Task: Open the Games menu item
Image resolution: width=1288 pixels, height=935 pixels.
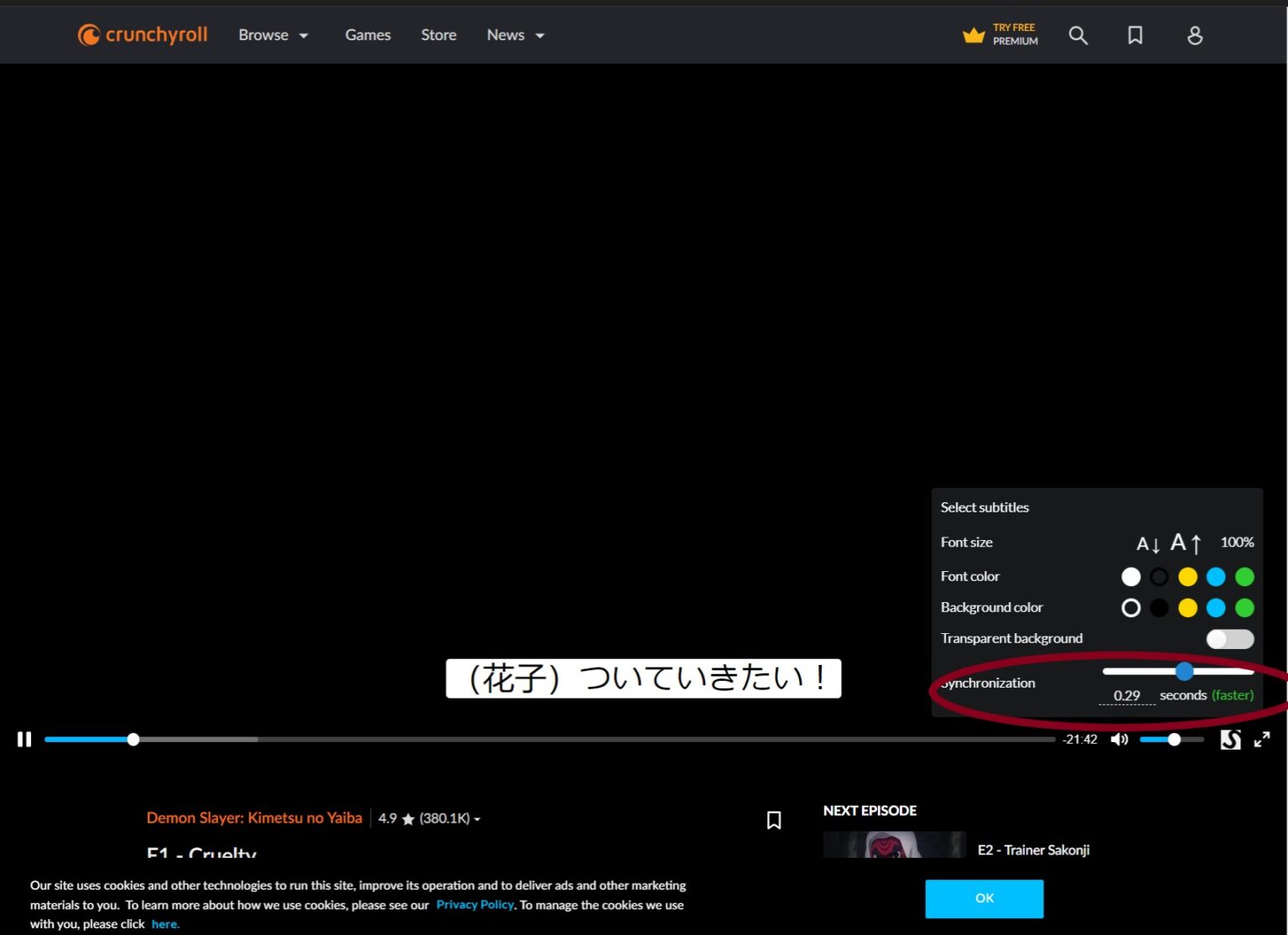Action: [x=367, y=35]
